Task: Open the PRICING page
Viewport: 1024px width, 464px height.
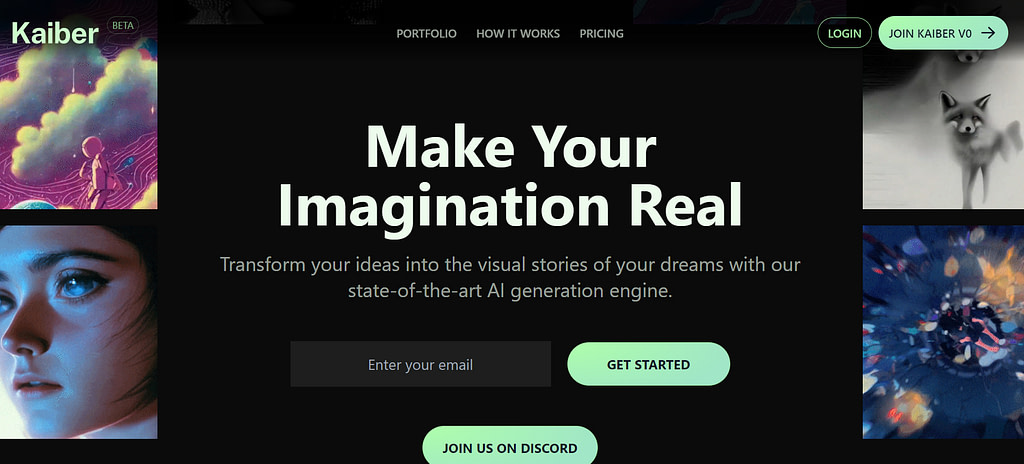Action: pyautogui.click(x=601, y=33)
